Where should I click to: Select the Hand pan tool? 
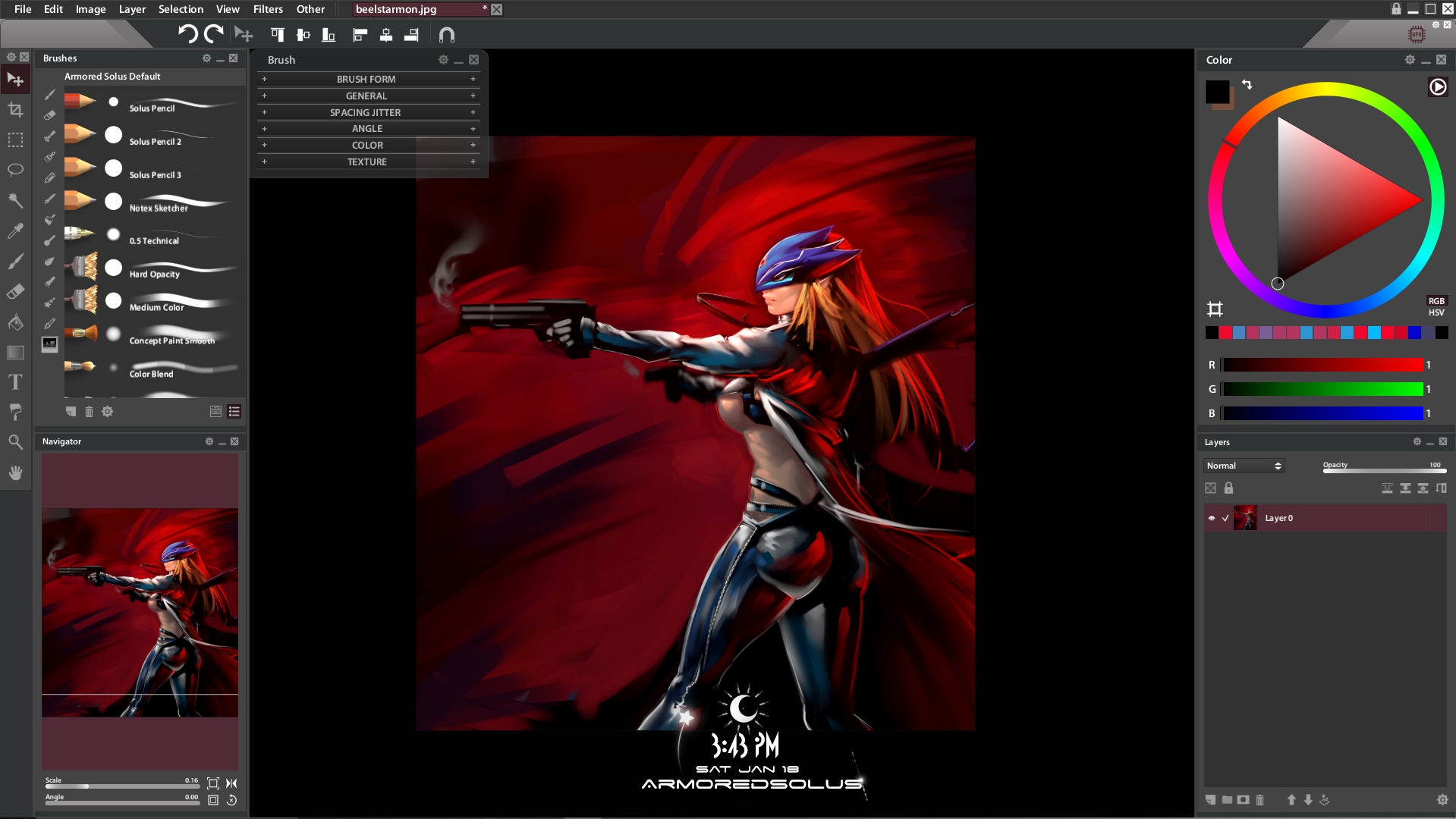coord(15,473)
